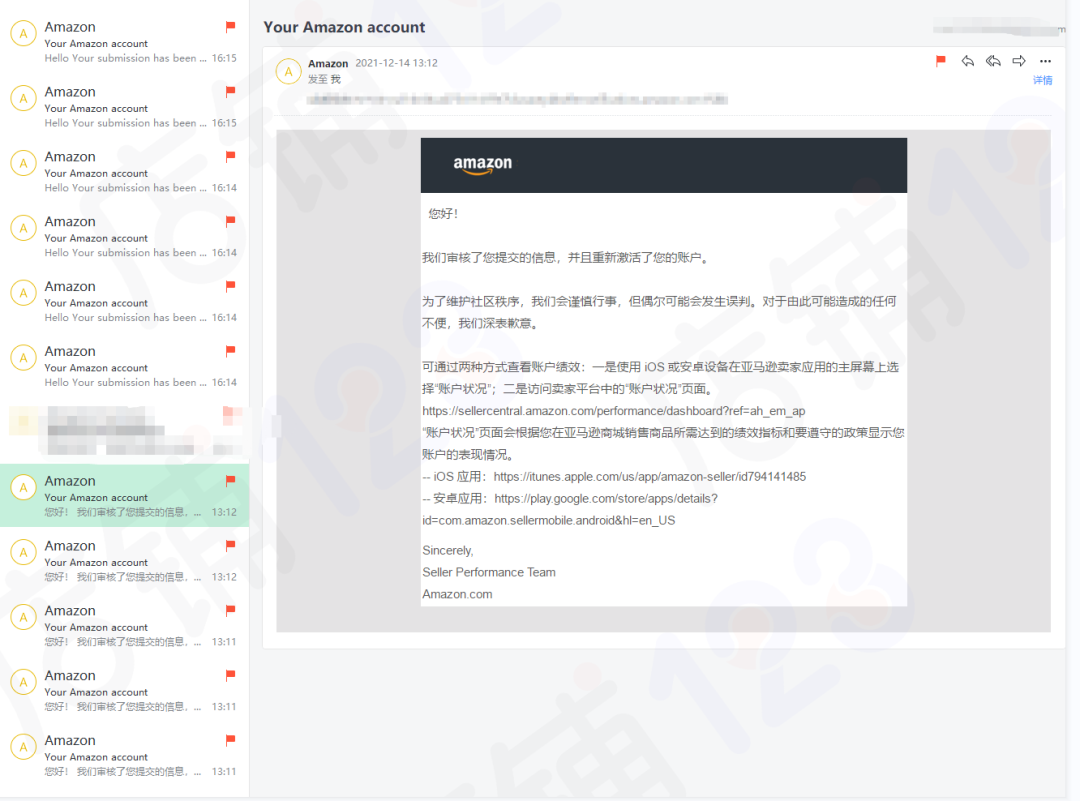Reply to the Amazon email
Image resolution: width=1080 pixels, height=801 pixels.
coord(967,61)
